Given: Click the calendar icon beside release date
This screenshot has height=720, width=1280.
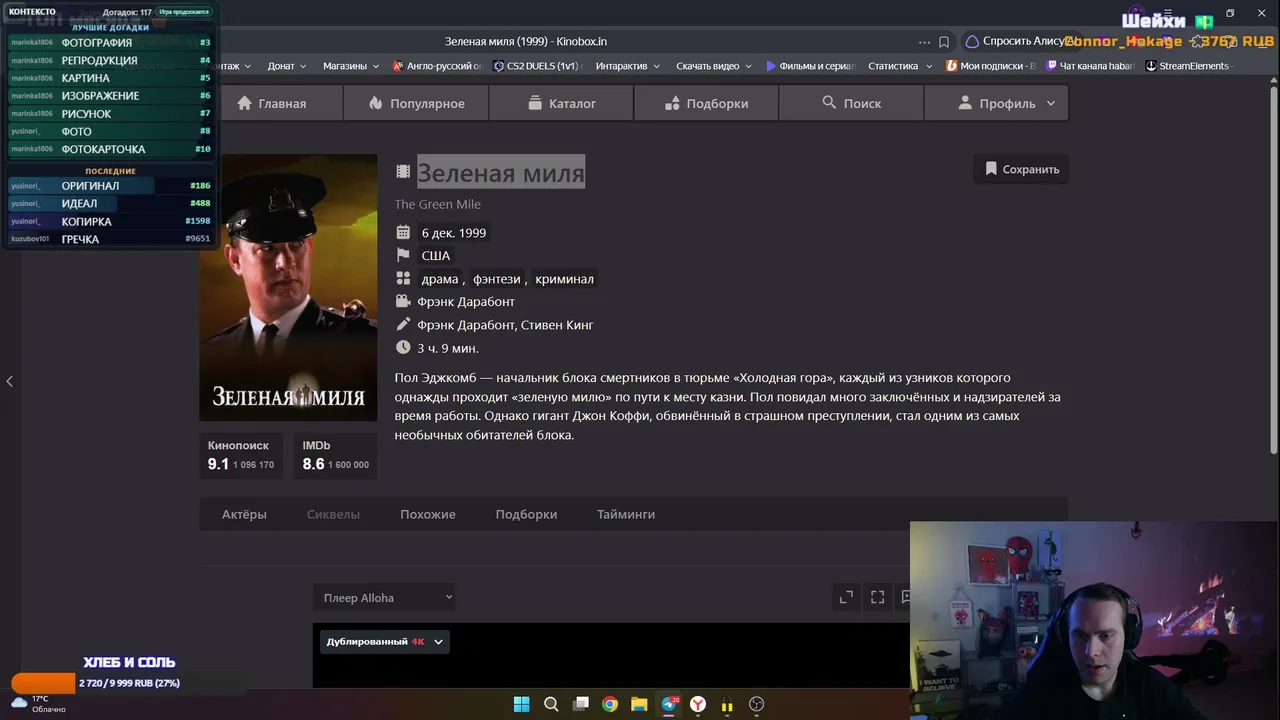Looking at the screenshot, I should point(403,232).
